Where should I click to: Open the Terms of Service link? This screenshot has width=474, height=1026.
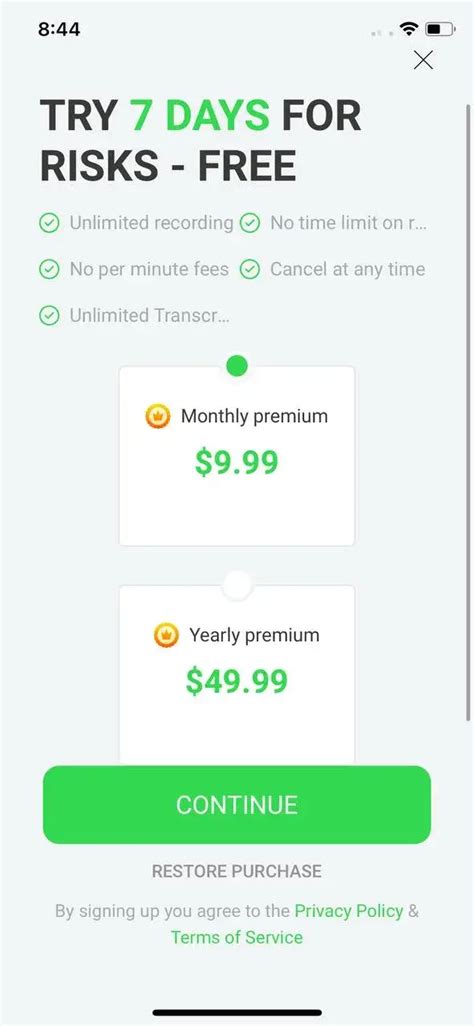coord(237,937)
